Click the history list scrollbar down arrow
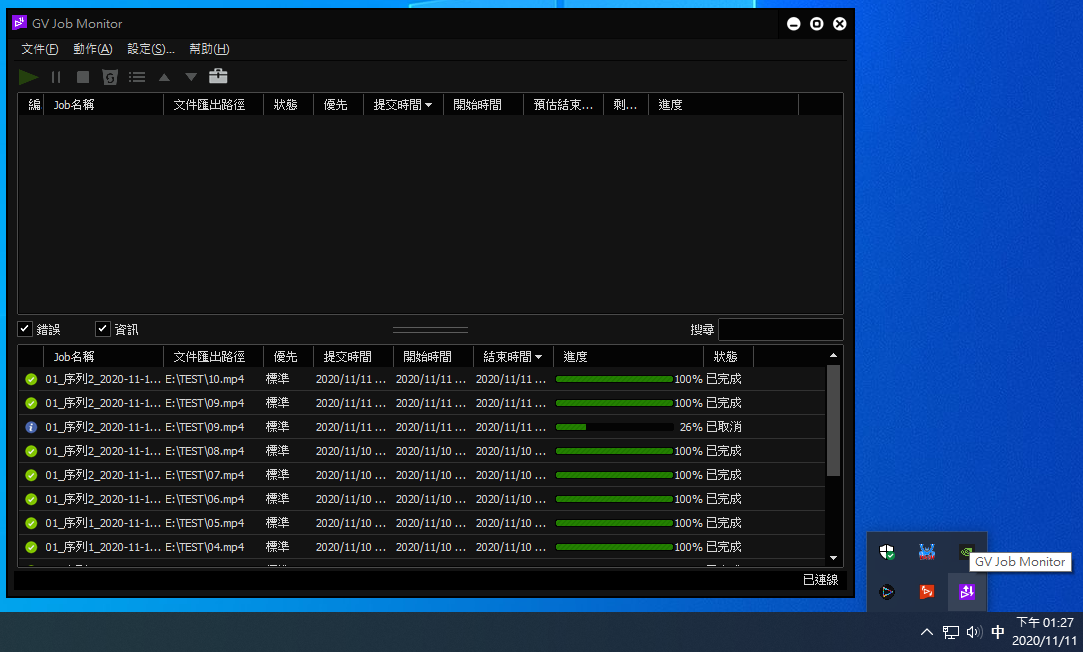 [834, 558]
